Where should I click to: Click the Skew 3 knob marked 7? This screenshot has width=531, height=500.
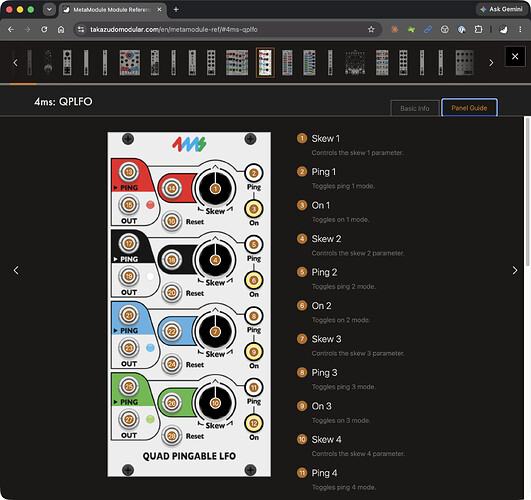click(x=215, y=332)
